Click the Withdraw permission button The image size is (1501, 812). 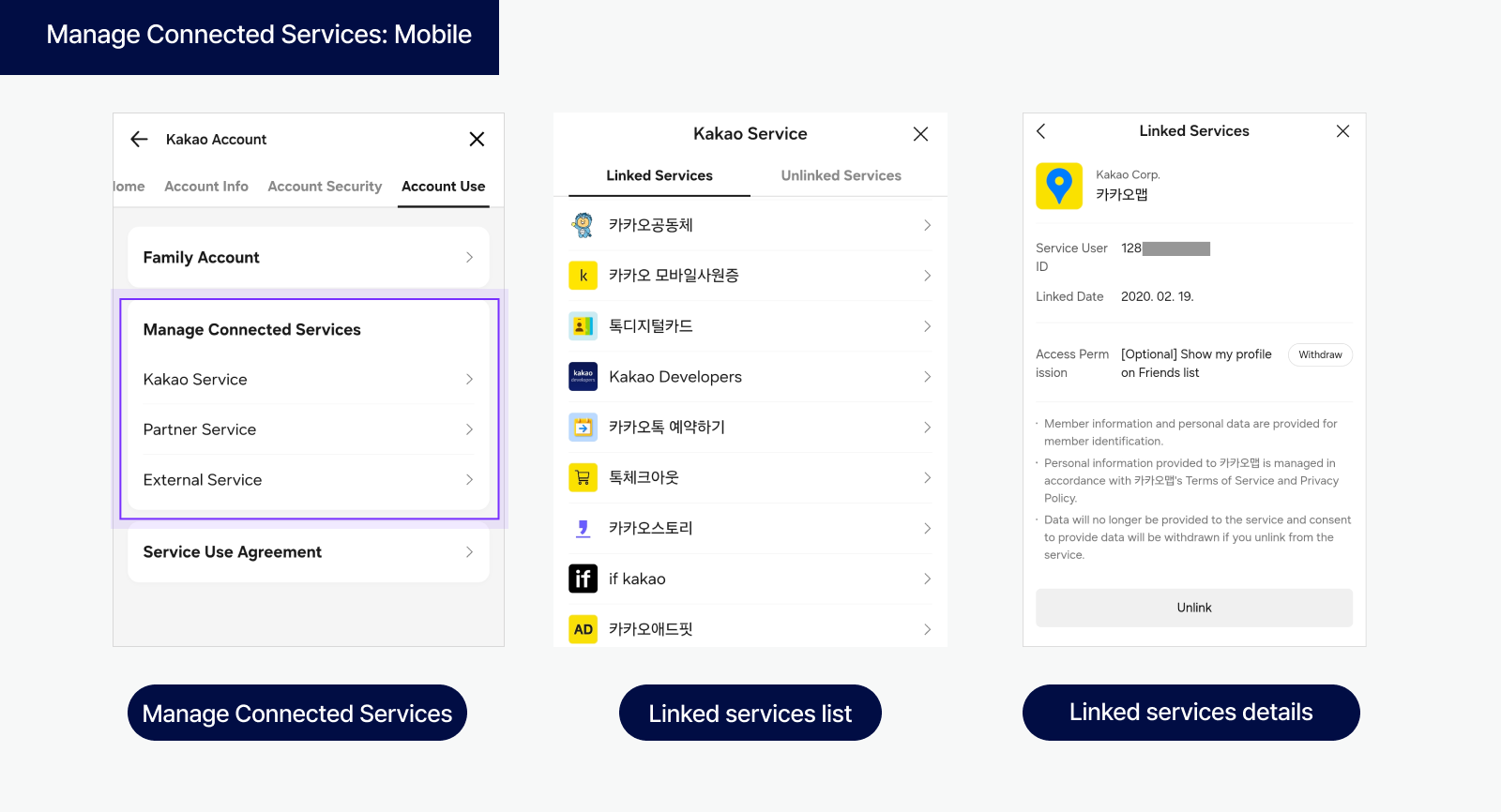pos(1320,354)
